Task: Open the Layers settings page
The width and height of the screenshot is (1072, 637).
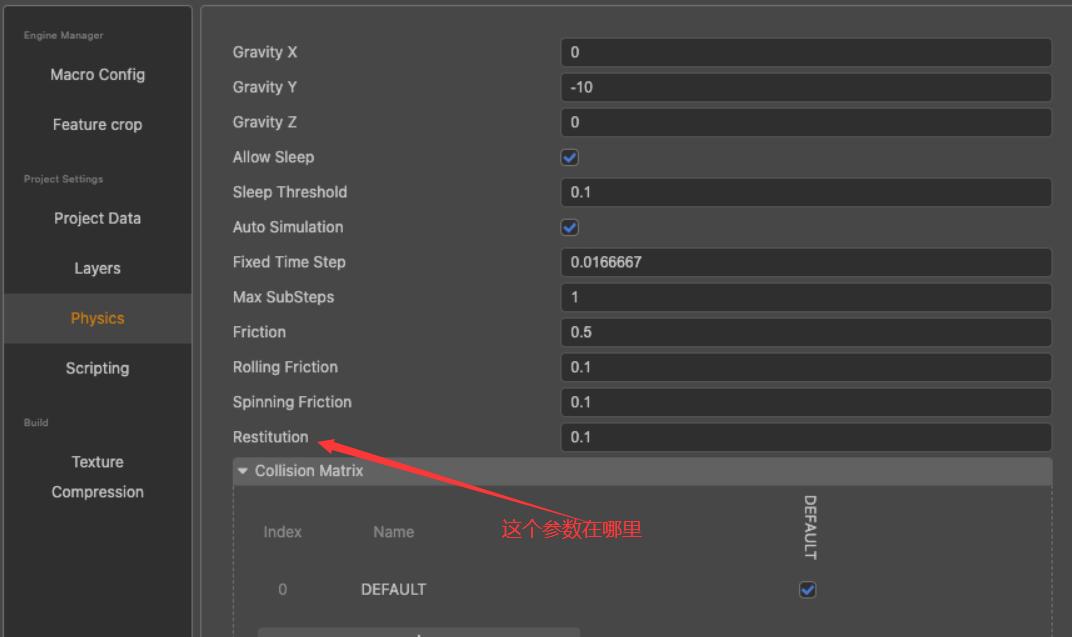Action: pos(97,268)
